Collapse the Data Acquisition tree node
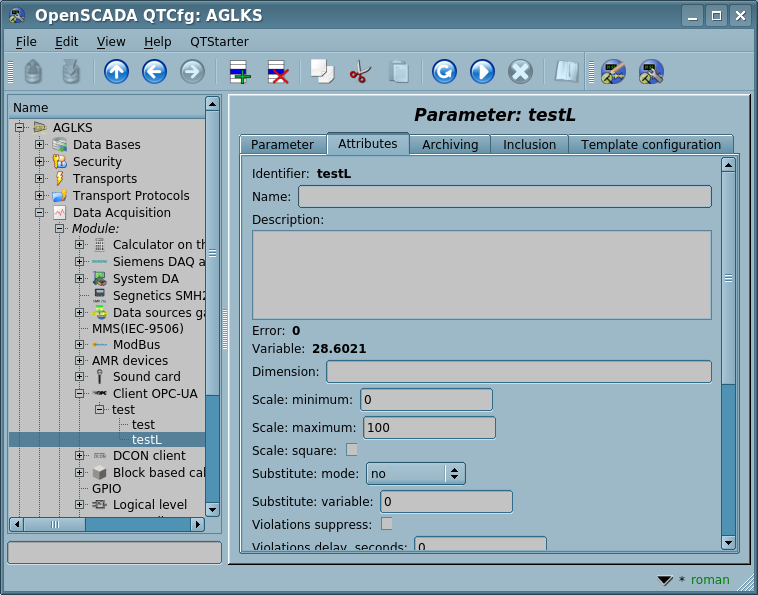The width and height of the screenshot is (758, 595). click(x=40, y=213)
